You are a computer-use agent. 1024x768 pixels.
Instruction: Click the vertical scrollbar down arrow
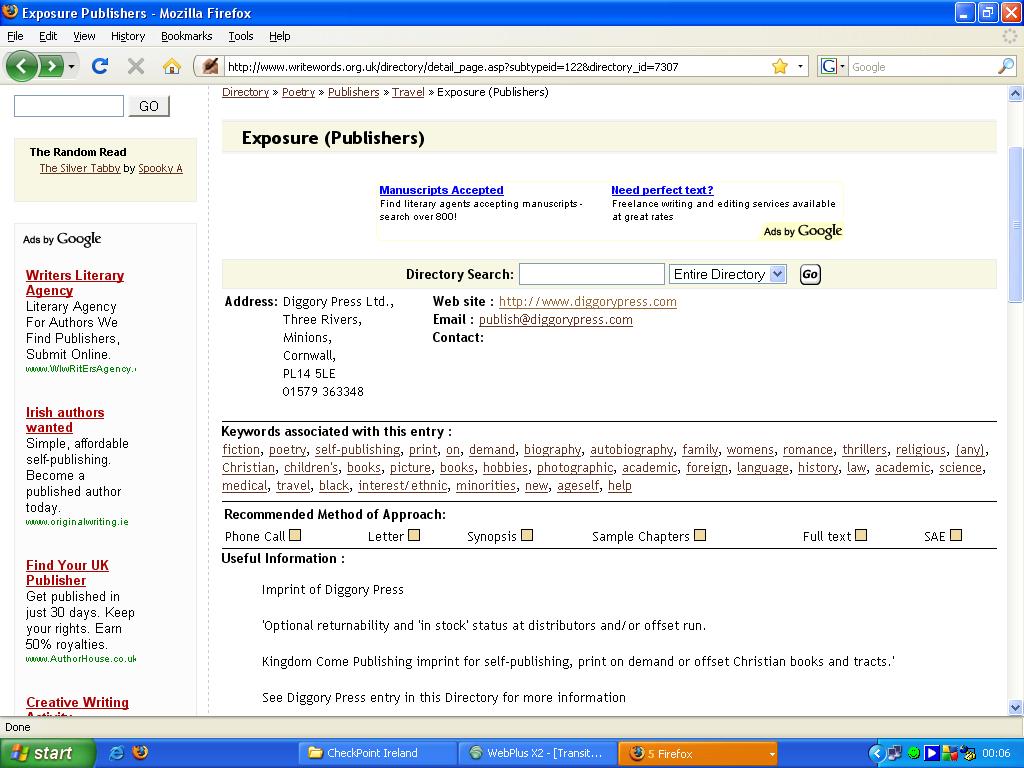point(1016,707)
